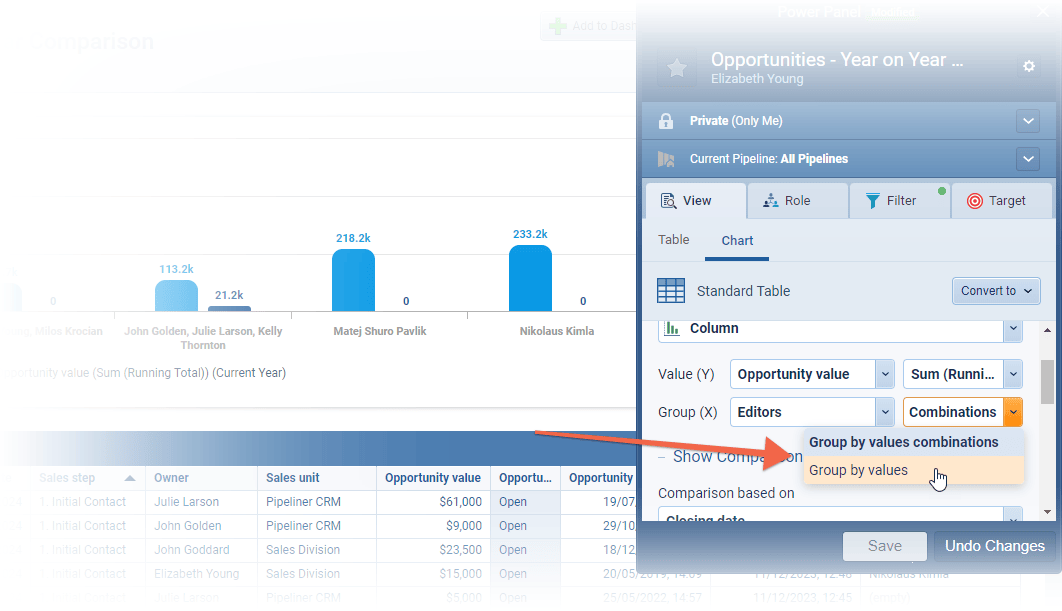This screenshot has width=1062, height=611.
Task: Click the Private lock icon
Action: coord(666,121)
